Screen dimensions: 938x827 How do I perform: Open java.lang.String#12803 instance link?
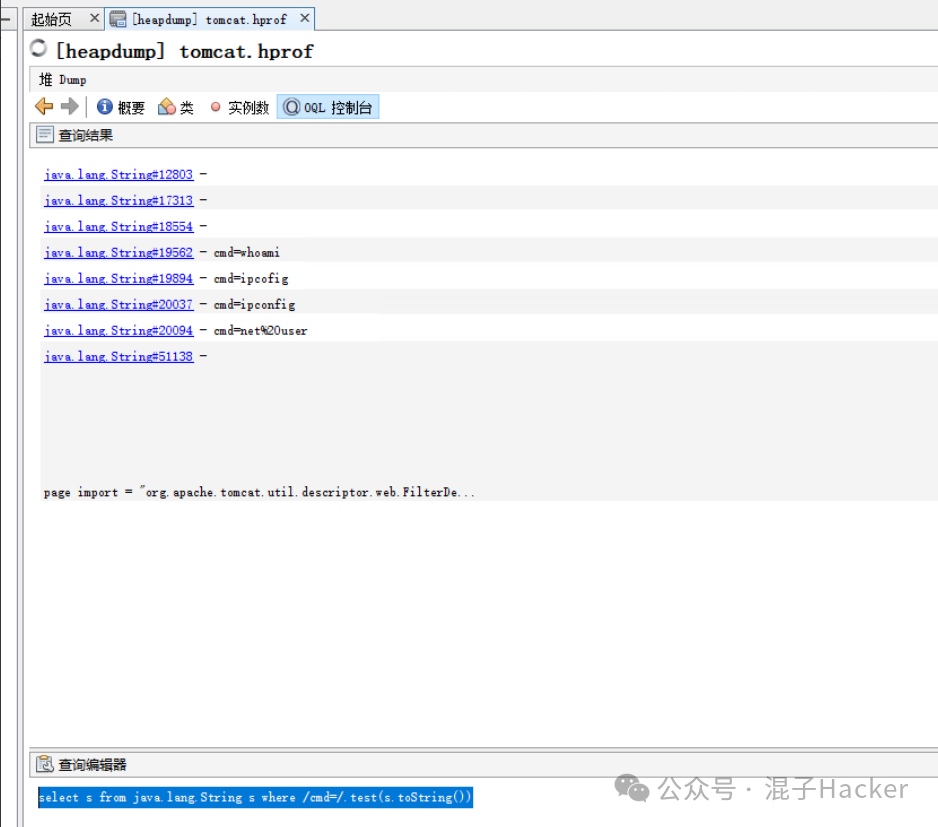pos(118,175)
